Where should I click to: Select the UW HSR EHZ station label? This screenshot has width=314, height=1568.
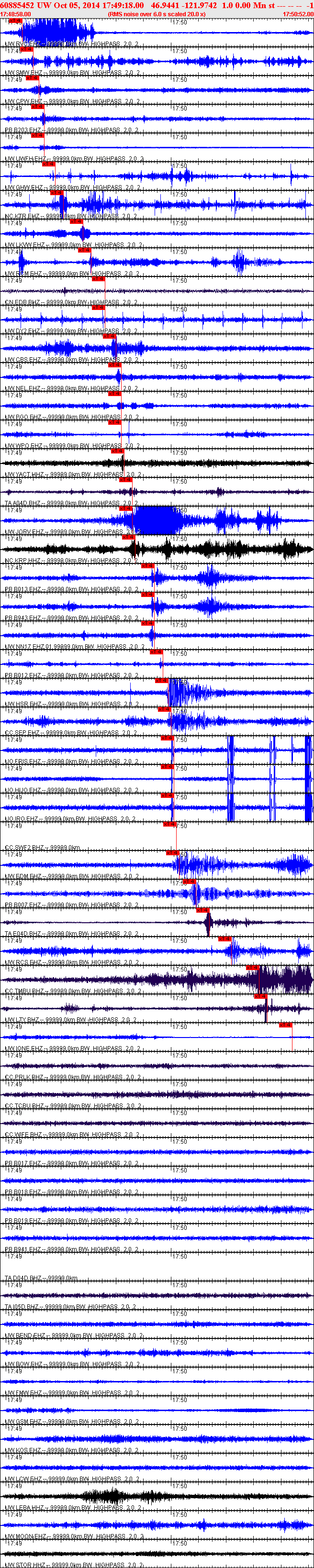click(72, 704)
